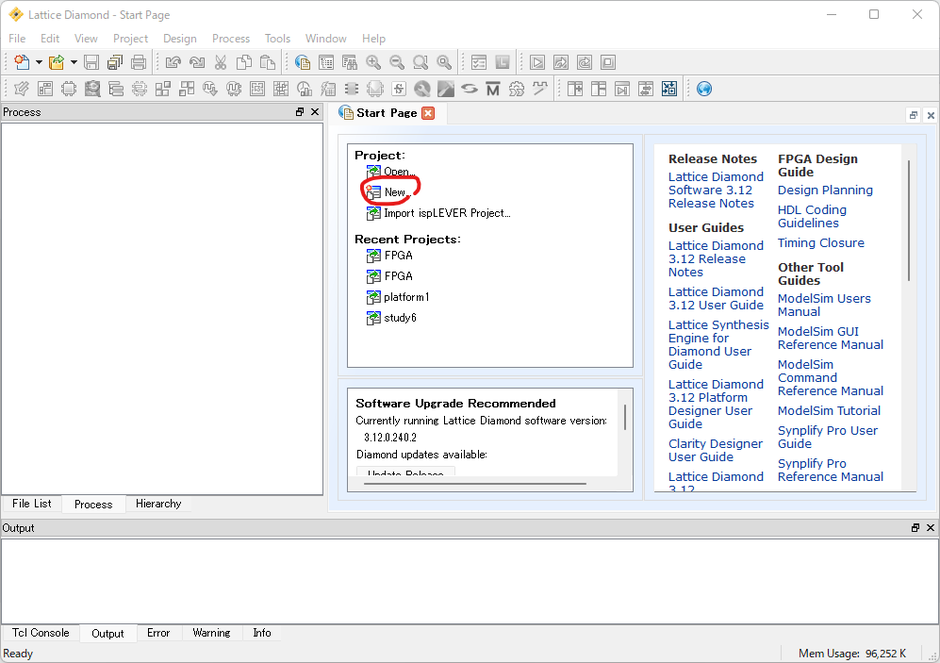Expand the New file dropdown arrow

coord(39,63)
